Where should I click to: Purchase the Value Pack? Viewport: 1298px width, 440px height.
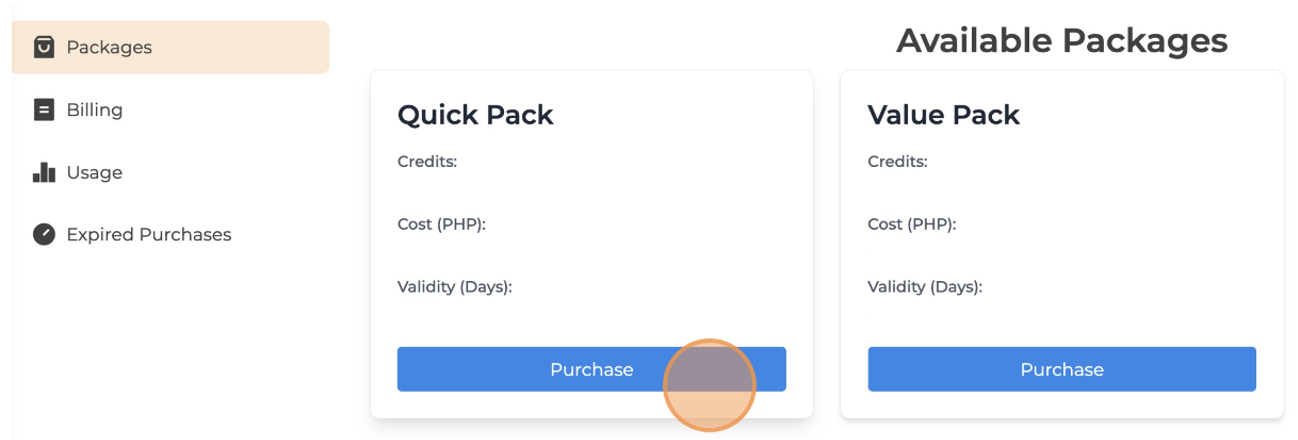tap(1061, 369)
